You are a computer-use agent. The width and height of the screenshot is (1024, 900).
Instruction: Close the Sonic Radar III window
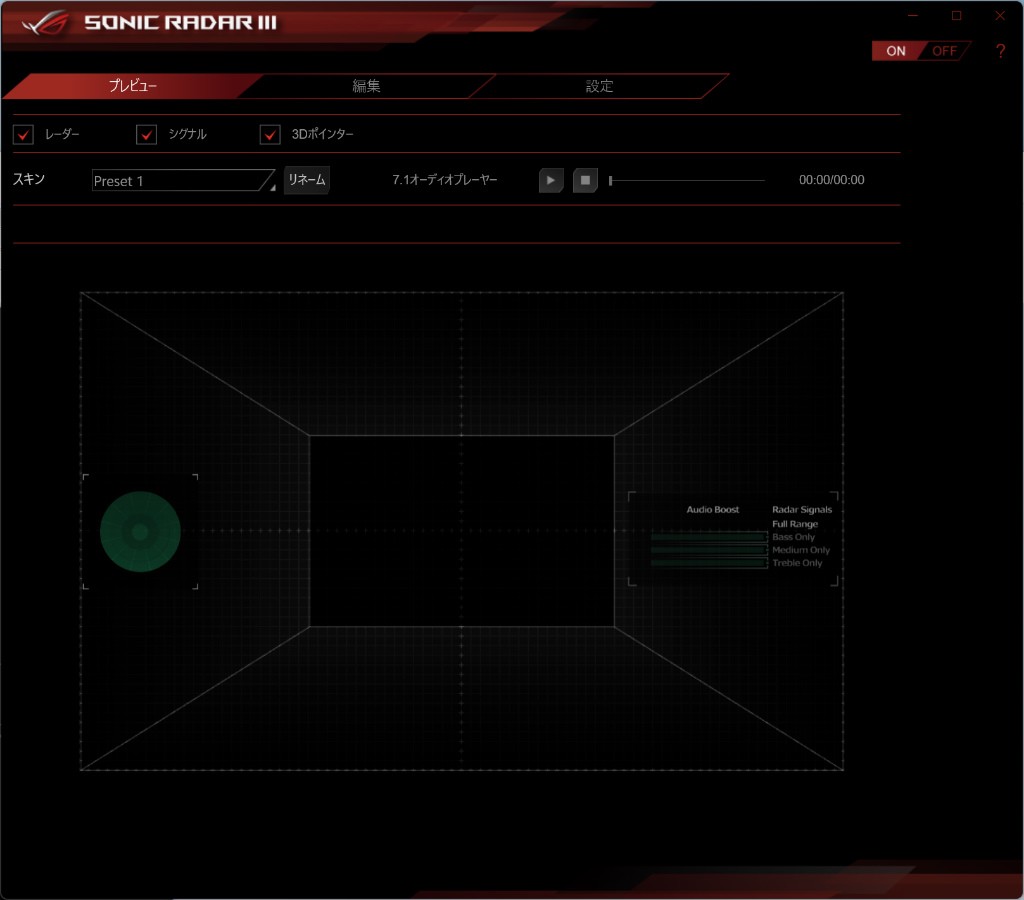(x=1000, y=16)
